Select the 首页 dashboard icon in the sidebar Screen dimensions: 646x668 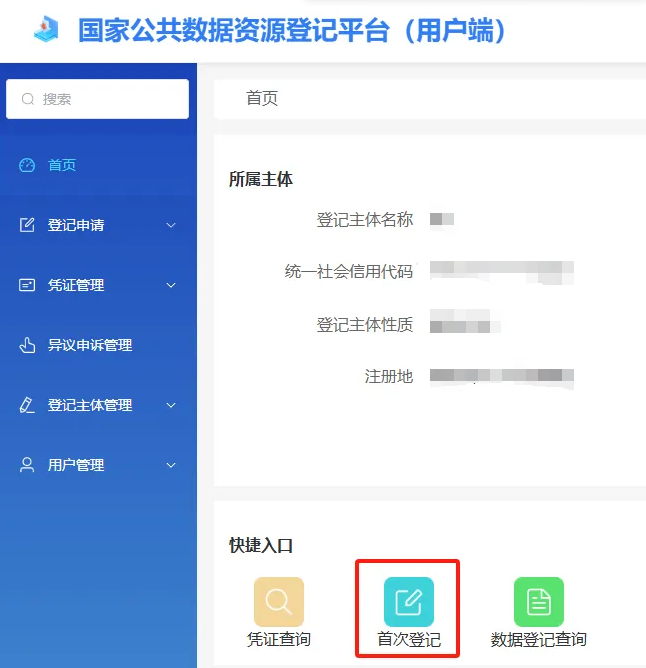27,165
